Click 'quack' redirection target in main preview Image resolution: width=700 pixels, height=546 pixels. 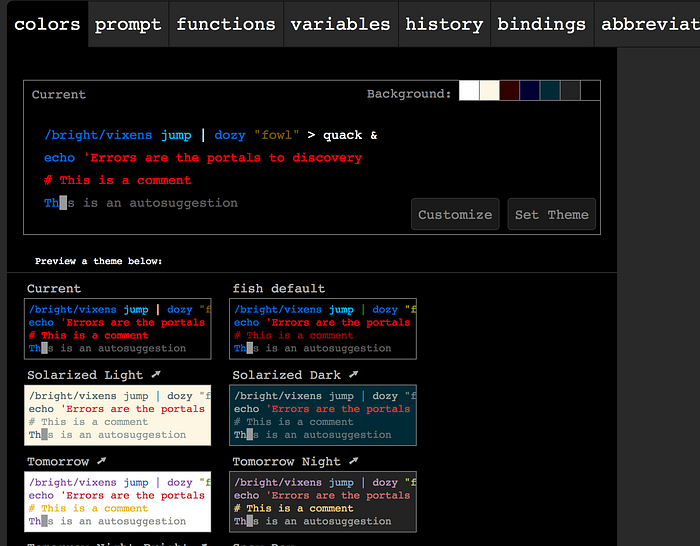(342, 135)
